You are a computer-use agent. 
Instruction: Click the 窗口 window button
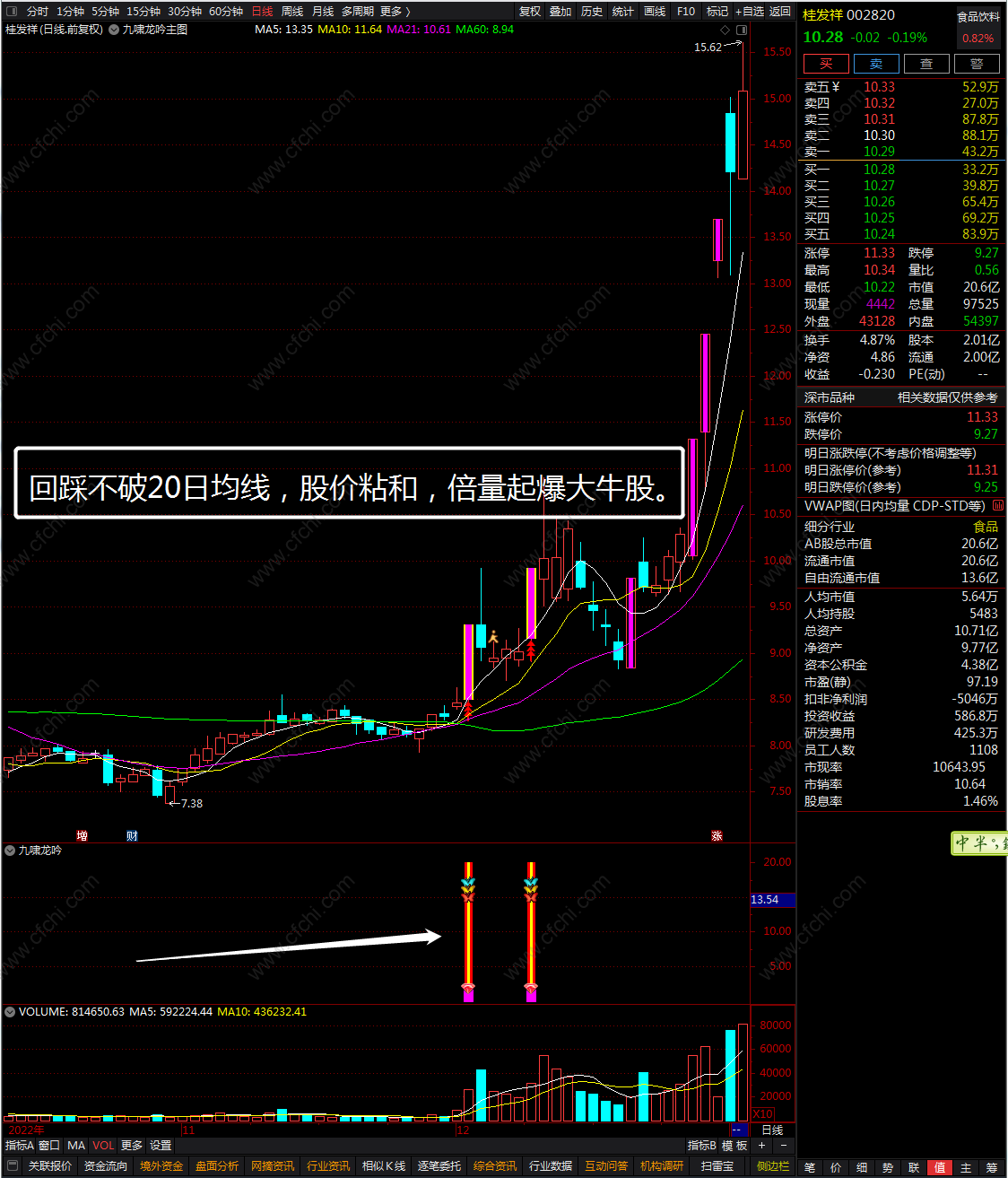(49, 1146)
